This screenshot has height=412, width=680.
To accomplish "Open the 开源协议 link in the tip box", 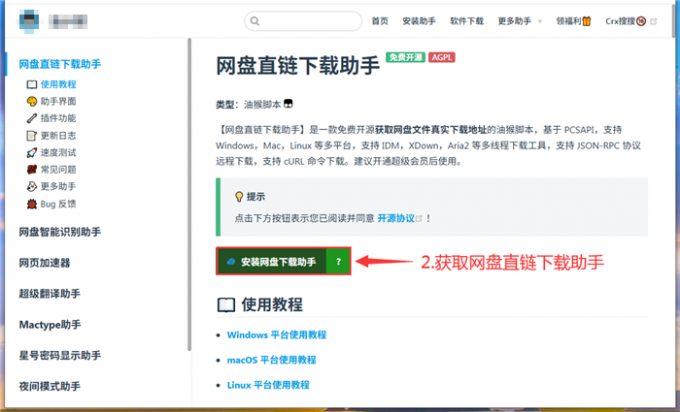I will pos(396,218).
